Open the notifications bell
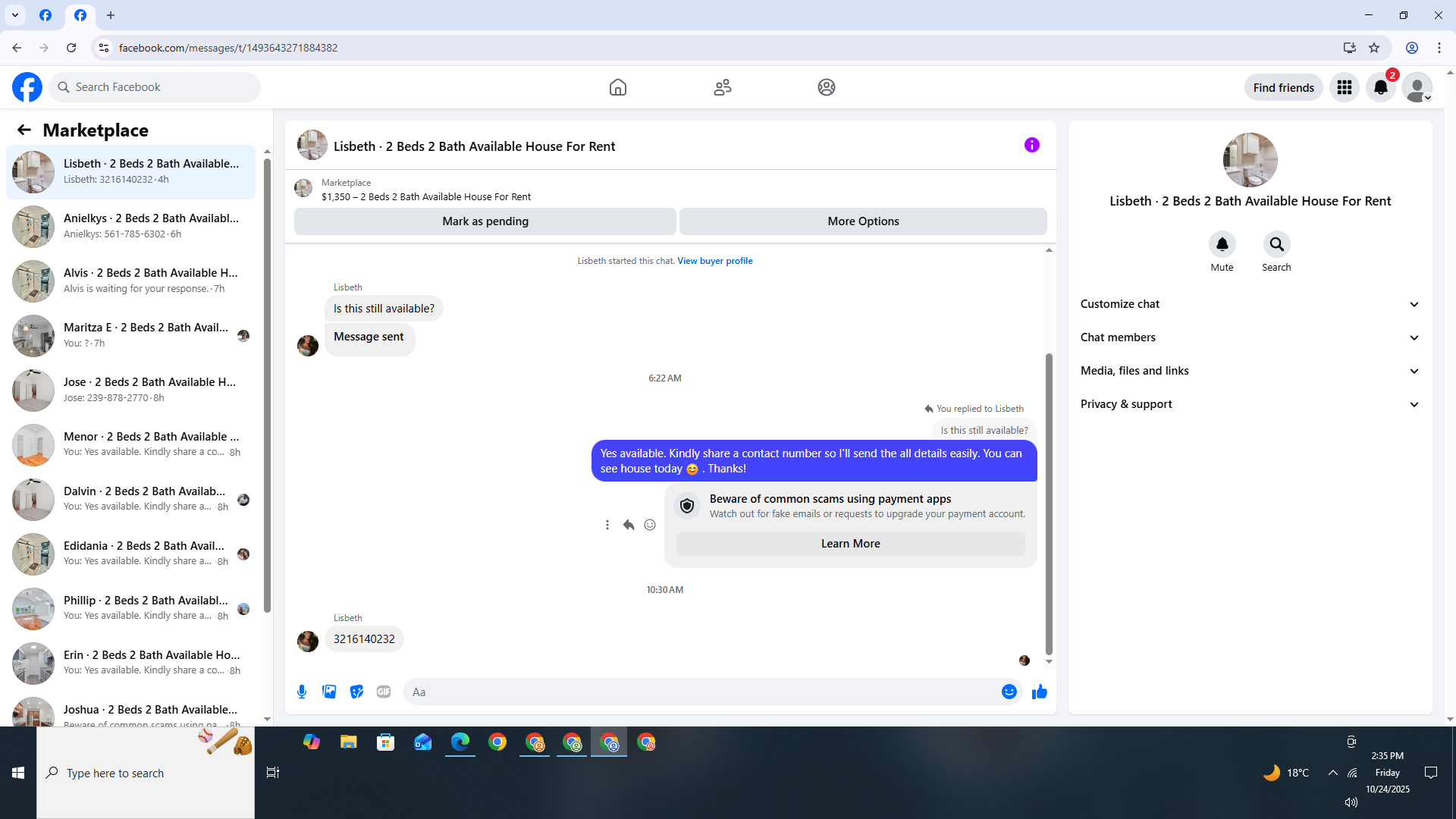Image resolution: width=1456 pixels, height=819 pixels. [x=1381, y=87]
